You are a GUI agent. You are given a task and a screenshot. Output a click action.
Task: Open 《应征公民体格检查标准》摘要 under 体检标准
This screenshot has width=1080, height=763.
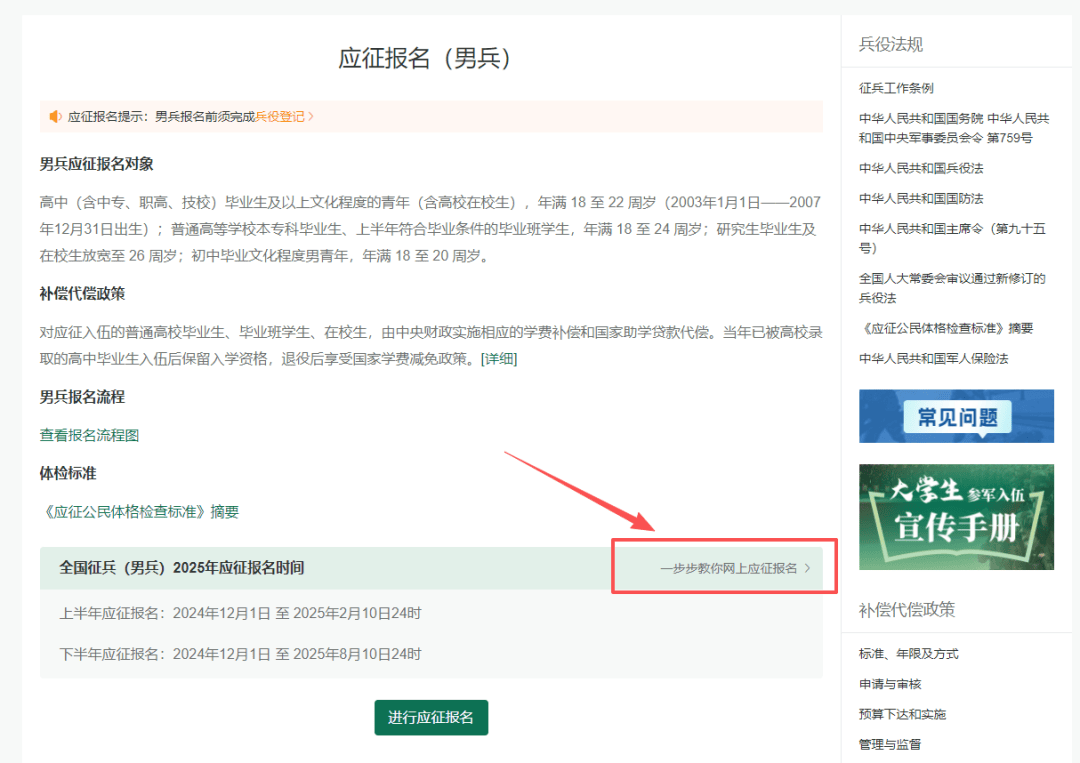point(129,510)
